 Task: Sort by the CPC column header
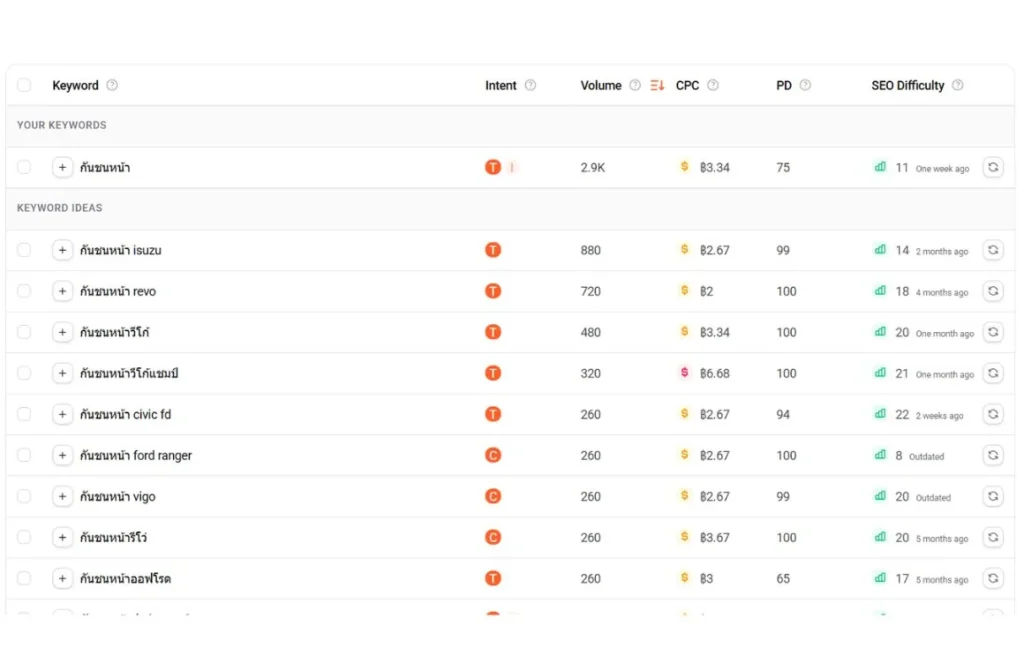click(687, 86)
